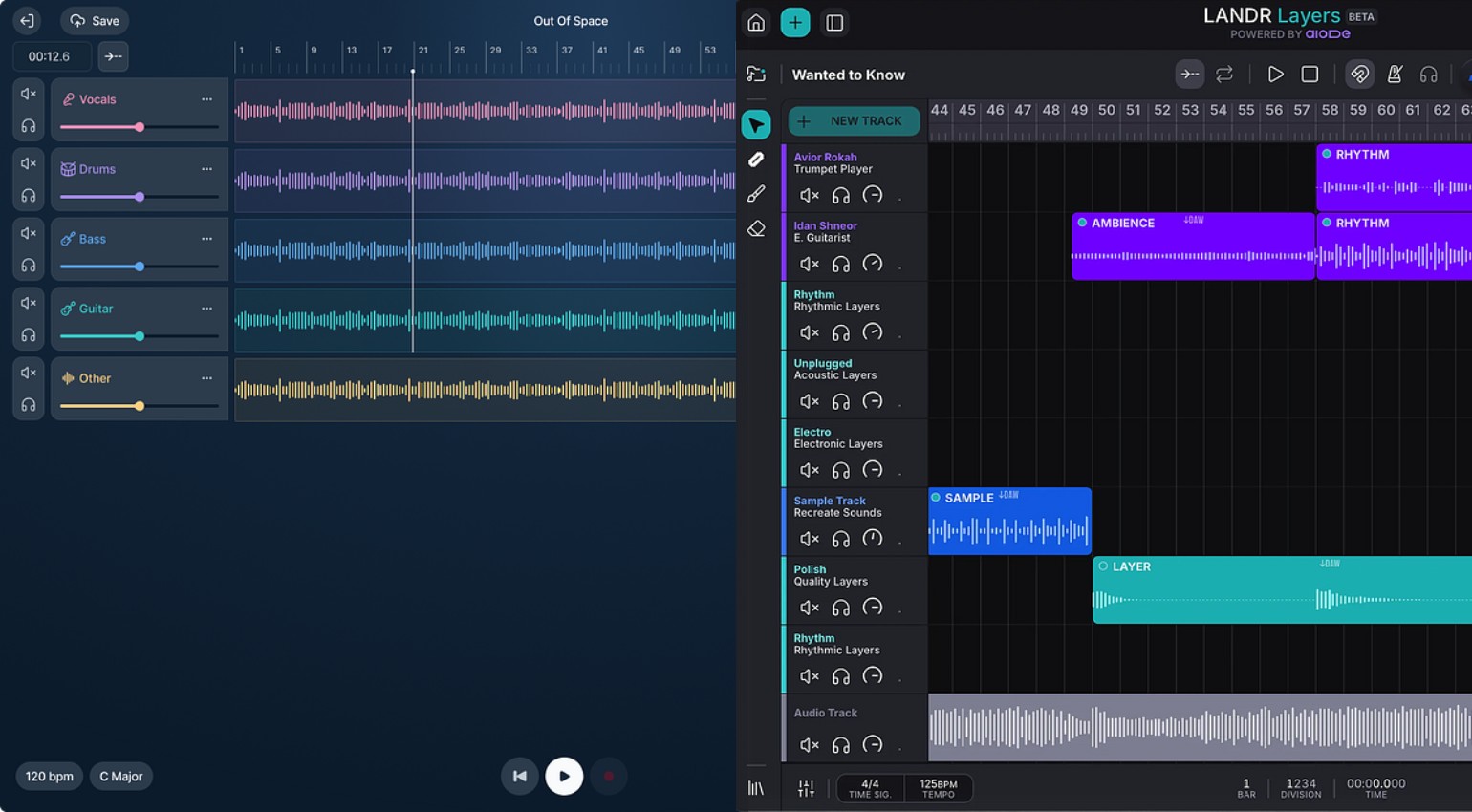1472x812 pixels.
Task: Open the mixer sliders icon at bottom
Action: tap(806, 788)
